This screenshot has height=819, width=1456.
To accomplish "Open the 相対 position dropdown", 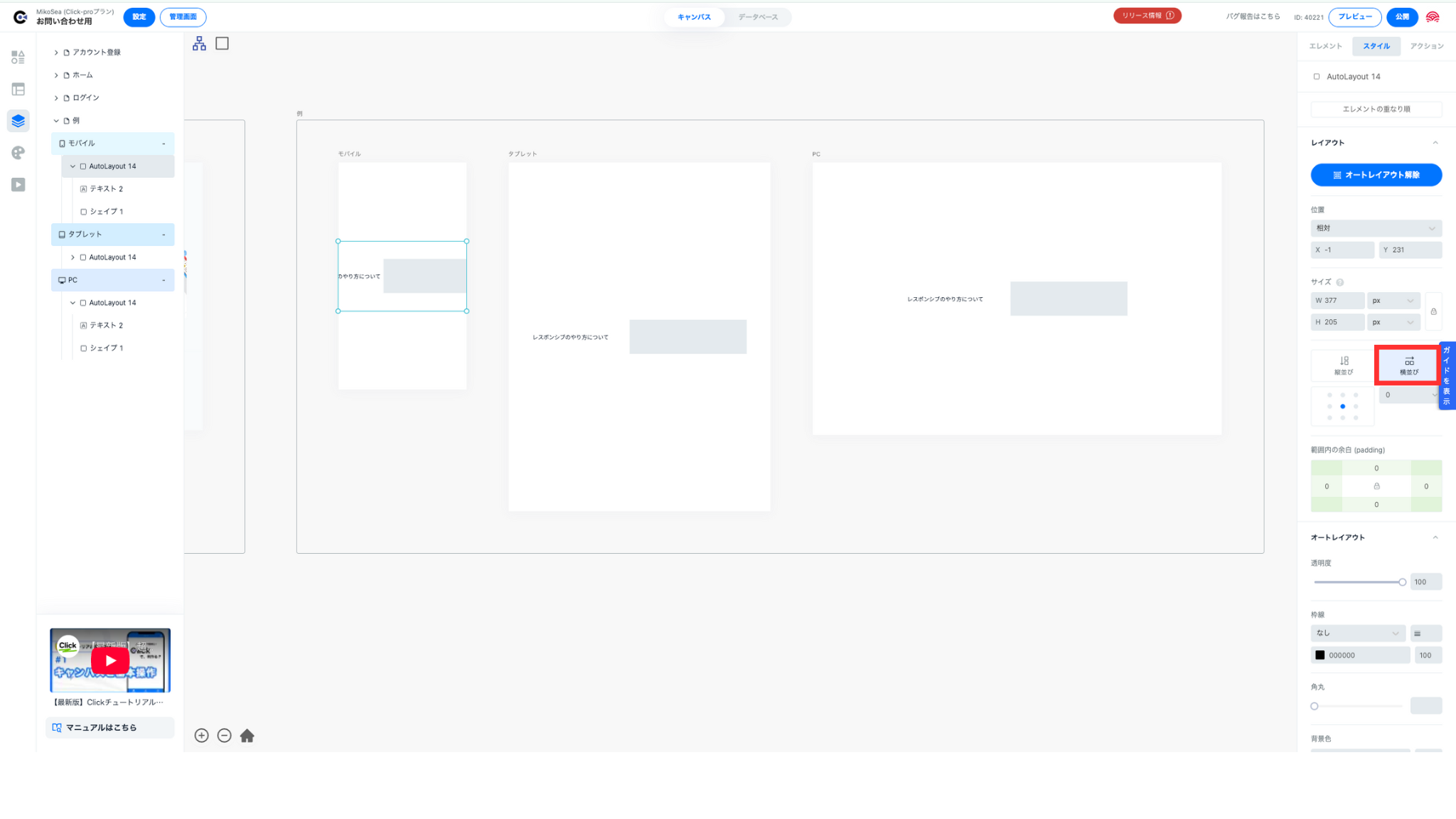I will pyautogui.click(x=1376, y=228).
